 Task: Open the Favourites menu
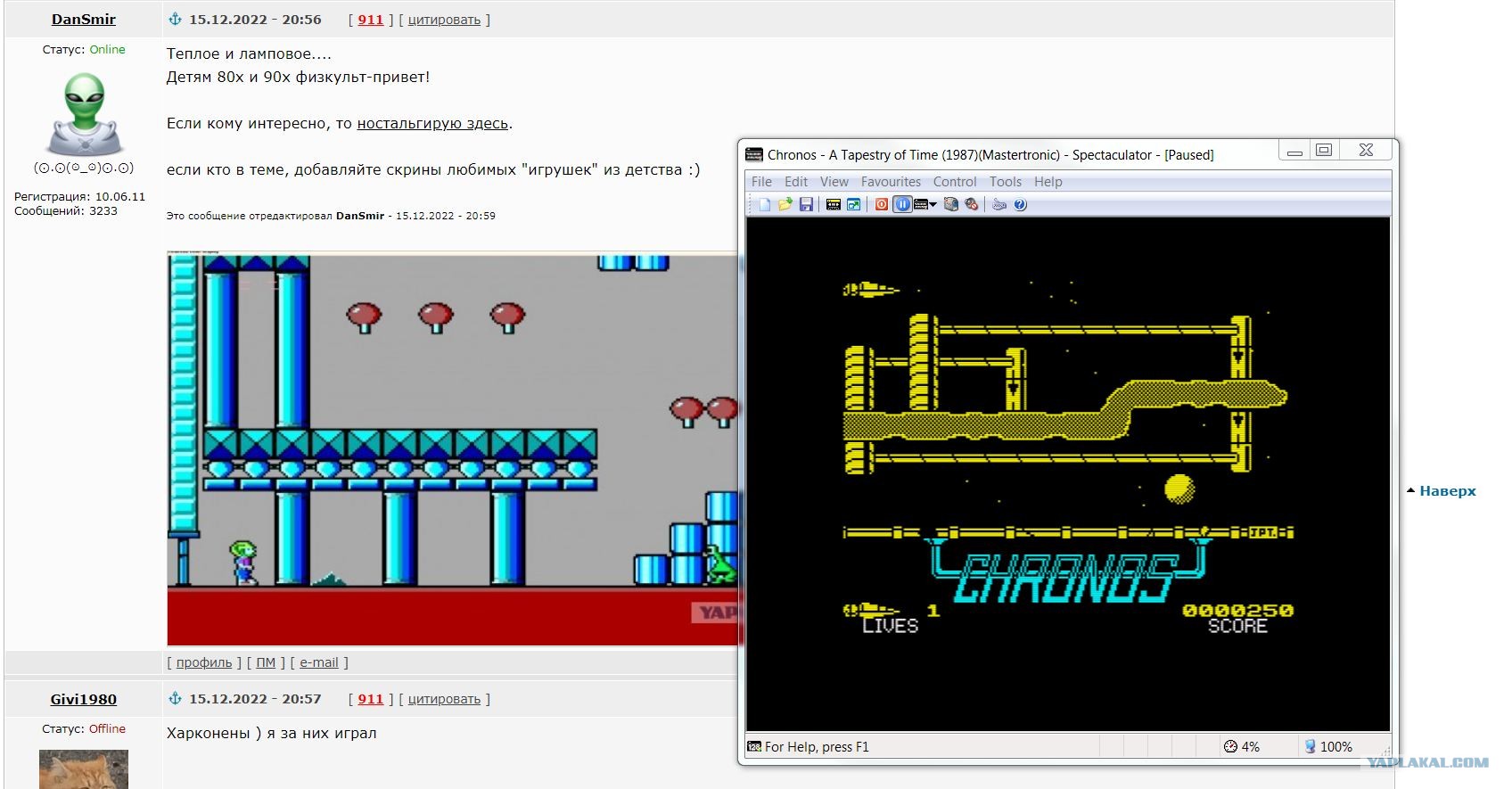pos(891,181)
